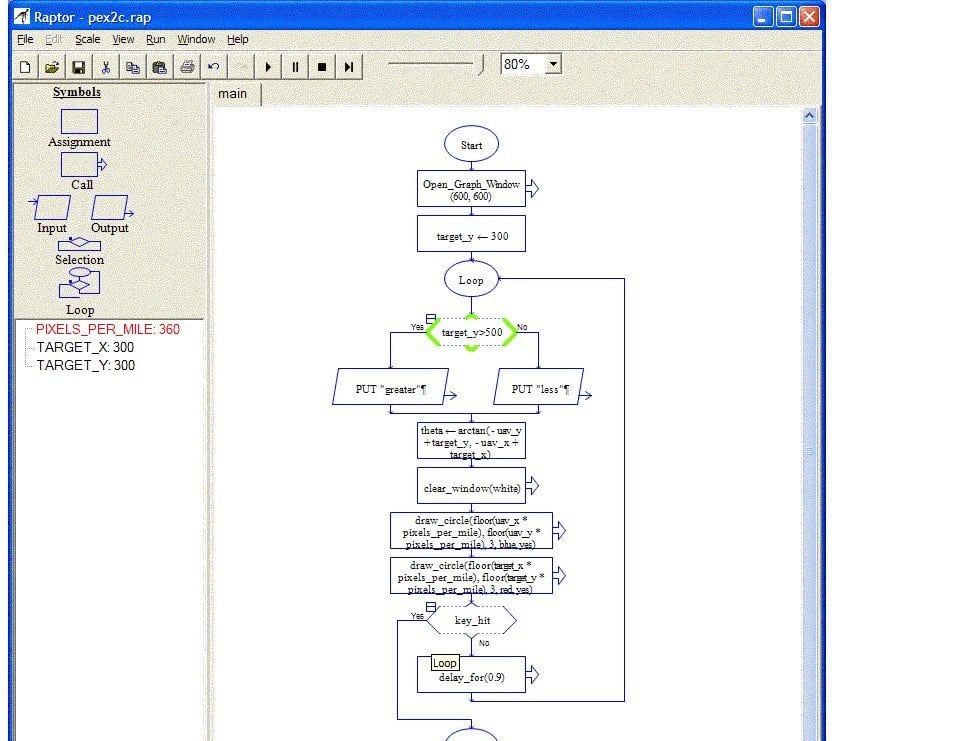Click the greyed-out redo icon
The image size is (962, 741).
(240, 67)
